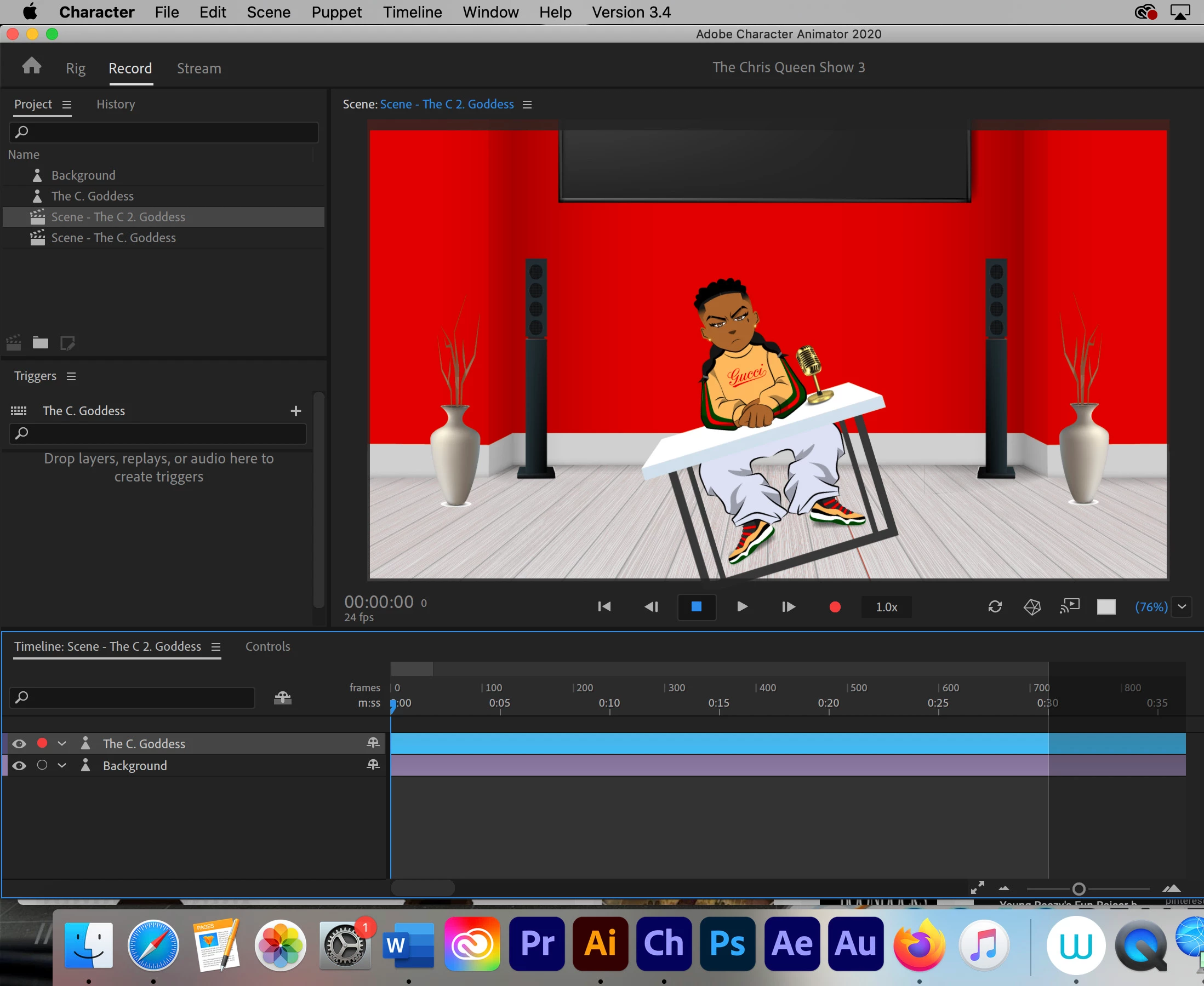Click the record red dot button
Viewport: 1204px width, 986px height.
(834, 606)
